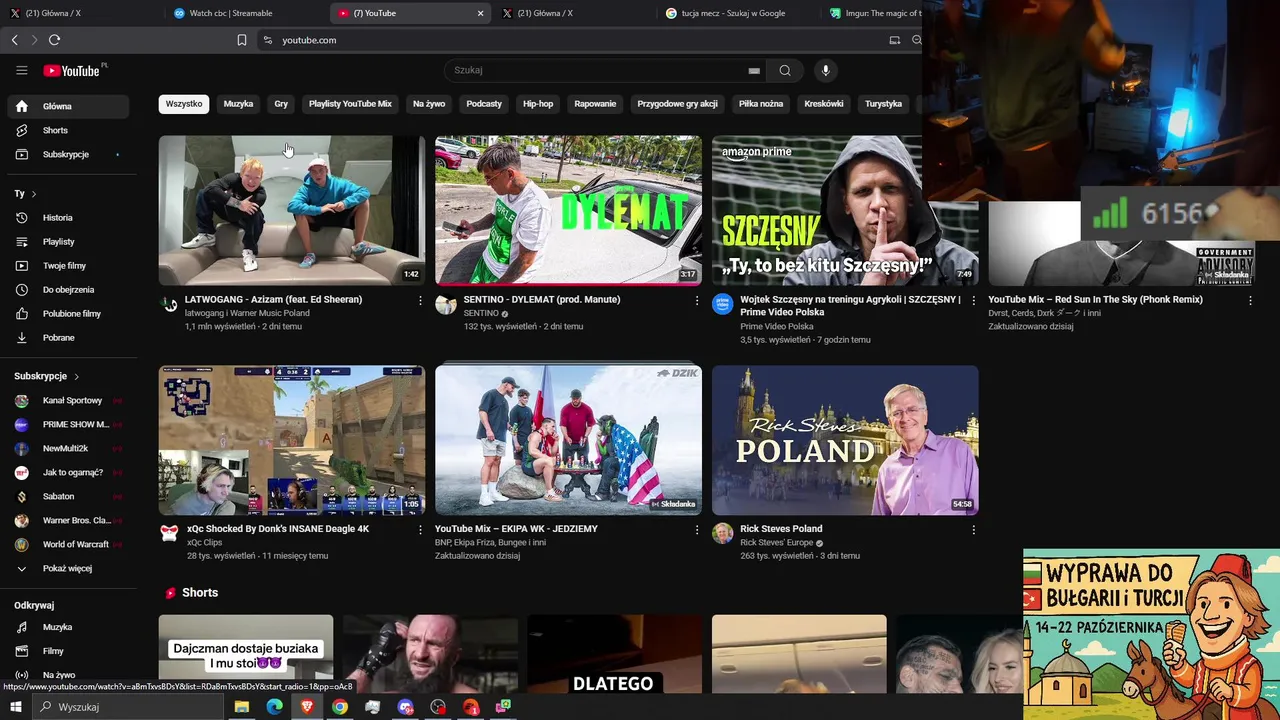Open Google Chrome from taskbar
The height and width of the screenshot is (720, 1280).
tap(340, 707)
